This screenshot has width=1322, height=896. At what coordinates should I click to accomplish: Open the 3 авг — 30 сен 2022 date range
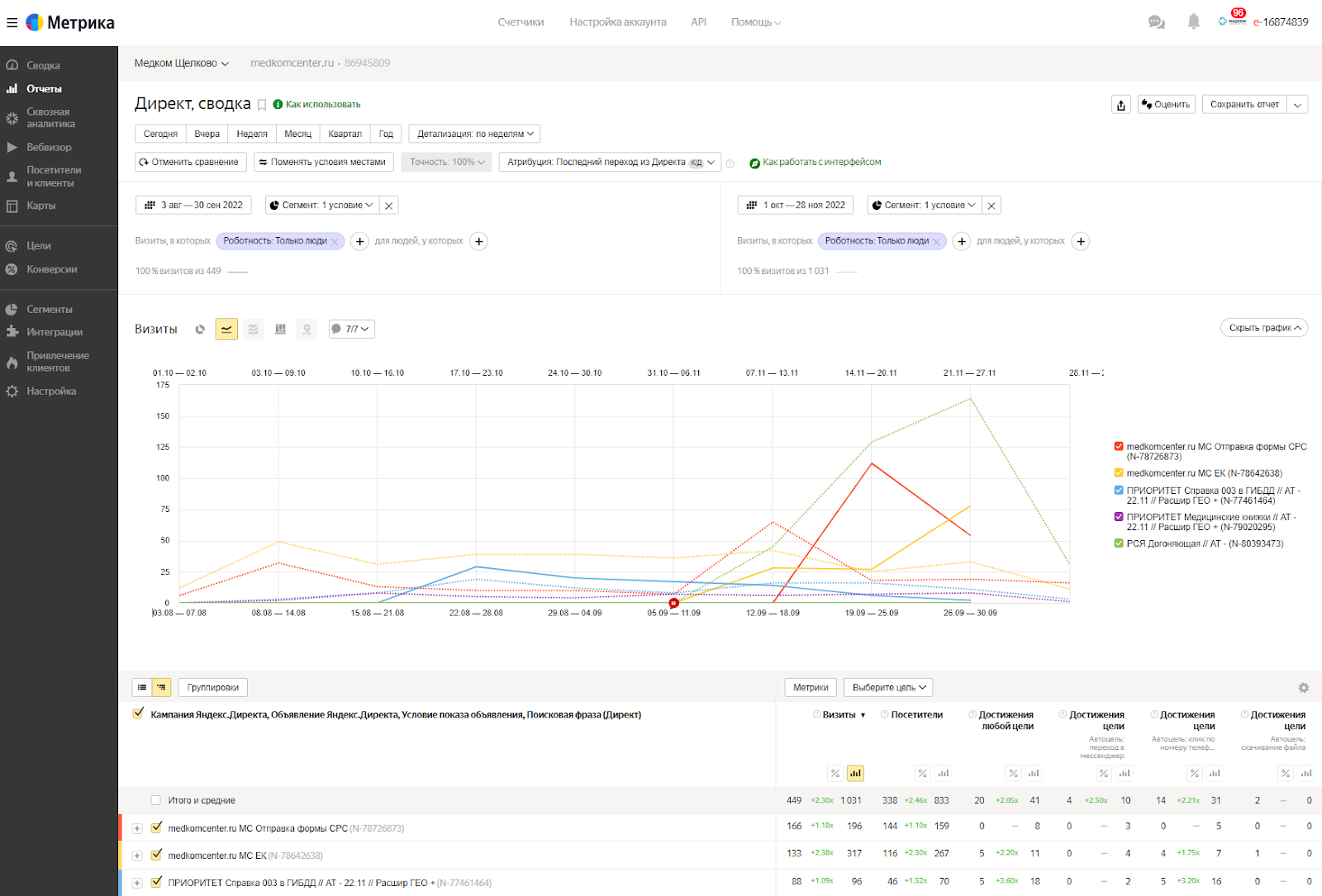click(x=194, y=206)
